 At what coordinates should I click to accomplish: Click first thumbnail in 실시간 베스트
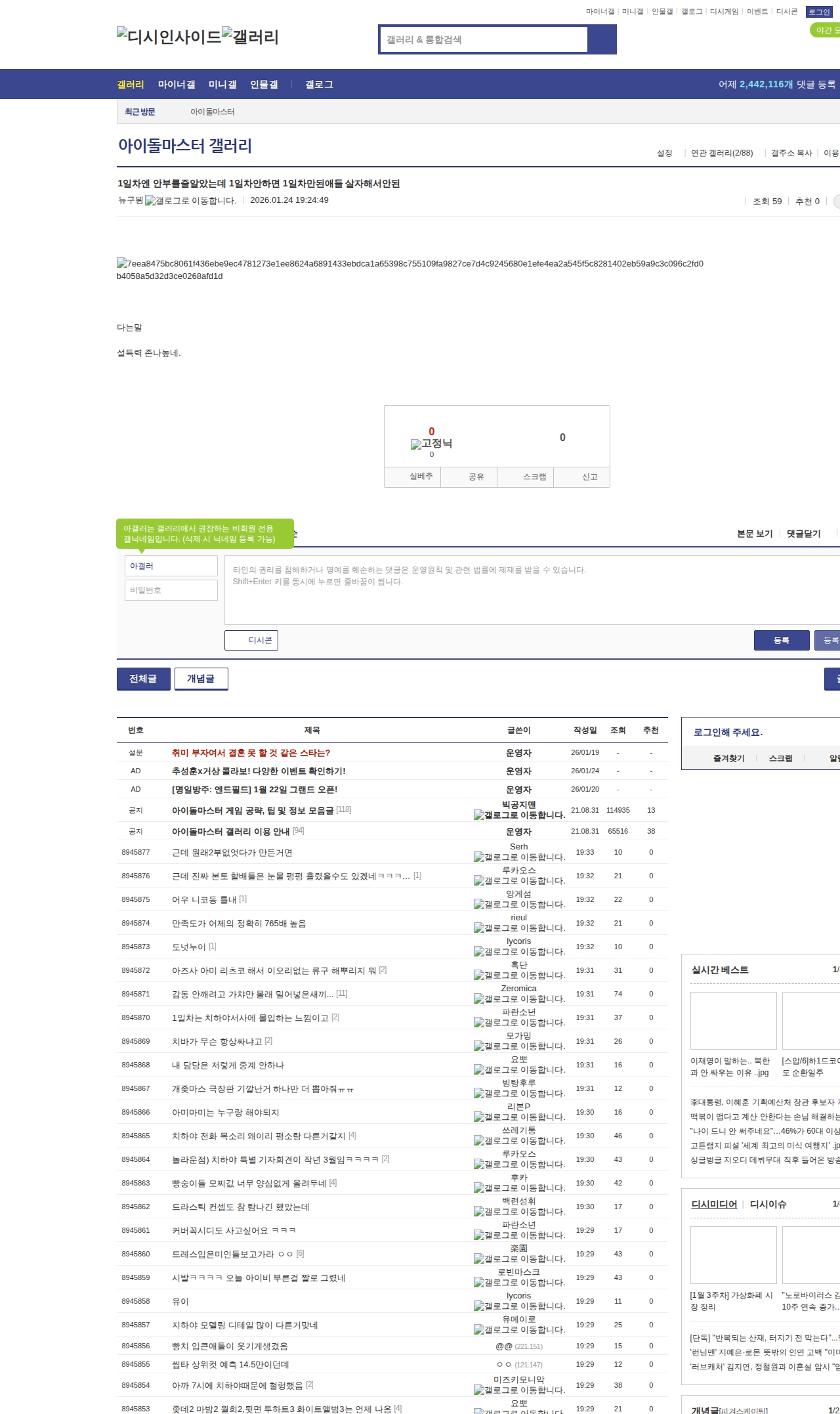tap(733, 1020)
